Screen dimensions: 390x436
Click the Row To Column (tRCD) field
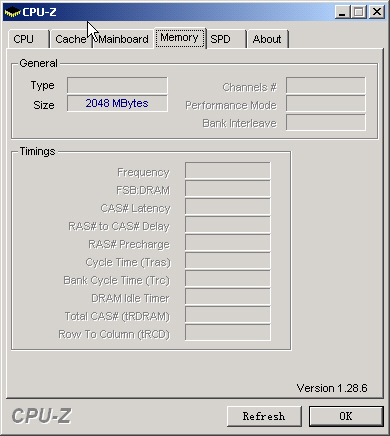point(228,333)
